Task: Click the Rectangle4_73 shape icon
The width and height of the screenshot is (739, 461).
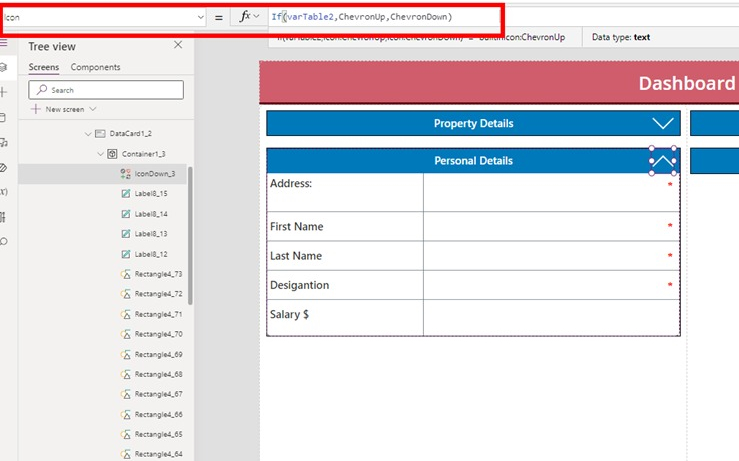Action: point(125,274)
